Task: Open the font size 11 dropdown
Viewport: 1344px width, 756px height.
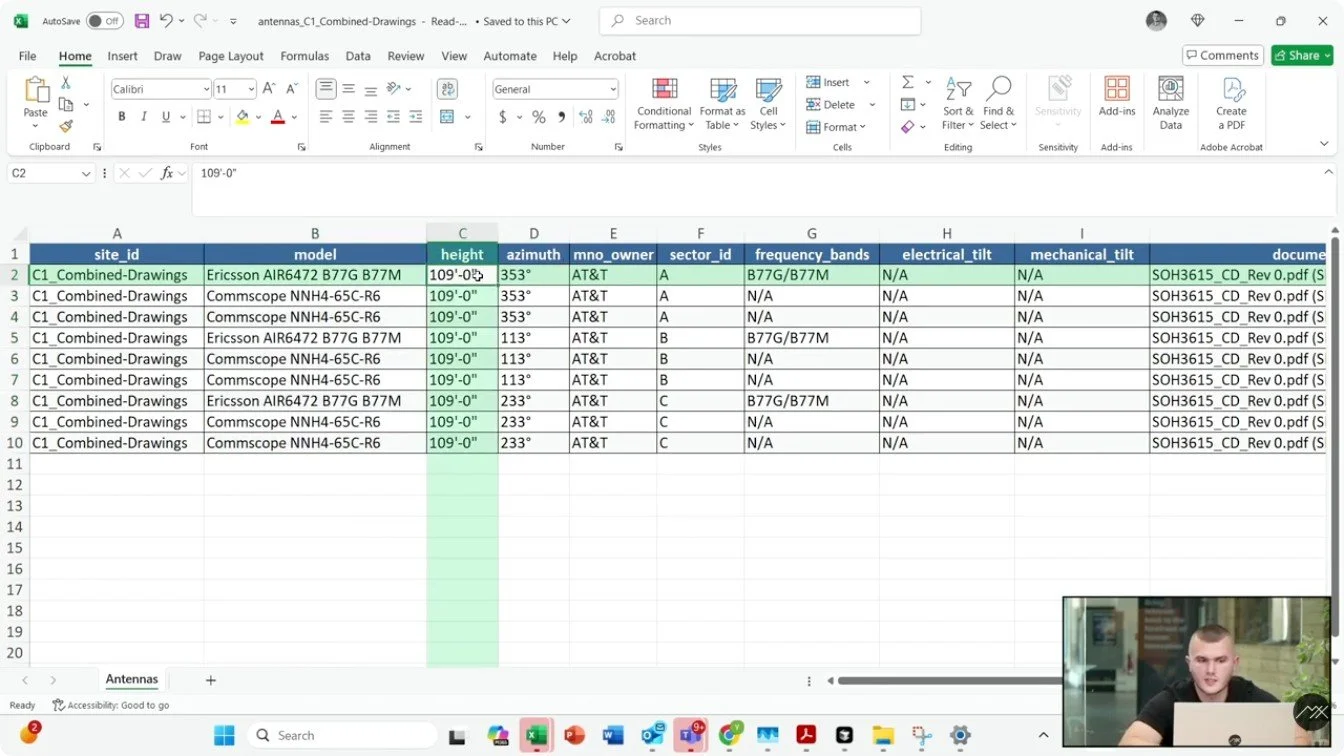Action: pos(251,89)
